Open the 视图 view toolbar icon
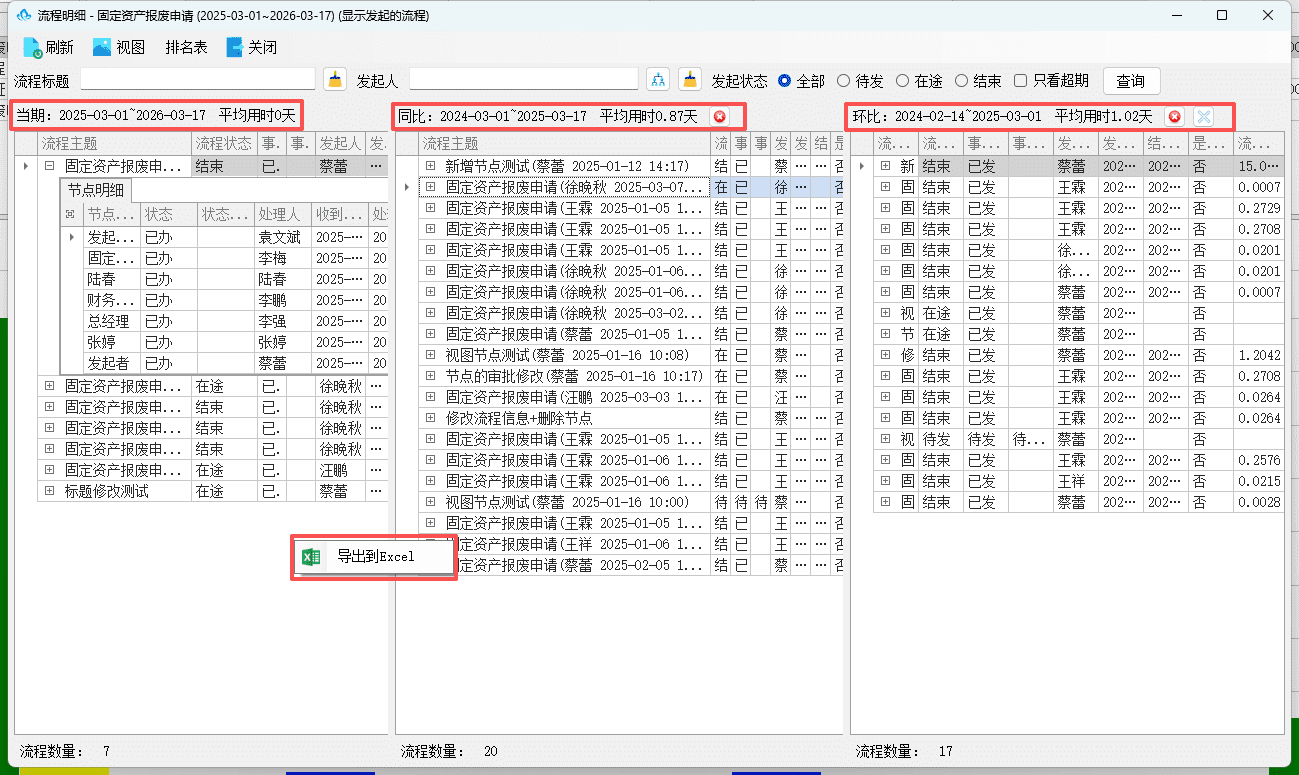Viewport: 1299px width, 775px height. click(101, 47)
